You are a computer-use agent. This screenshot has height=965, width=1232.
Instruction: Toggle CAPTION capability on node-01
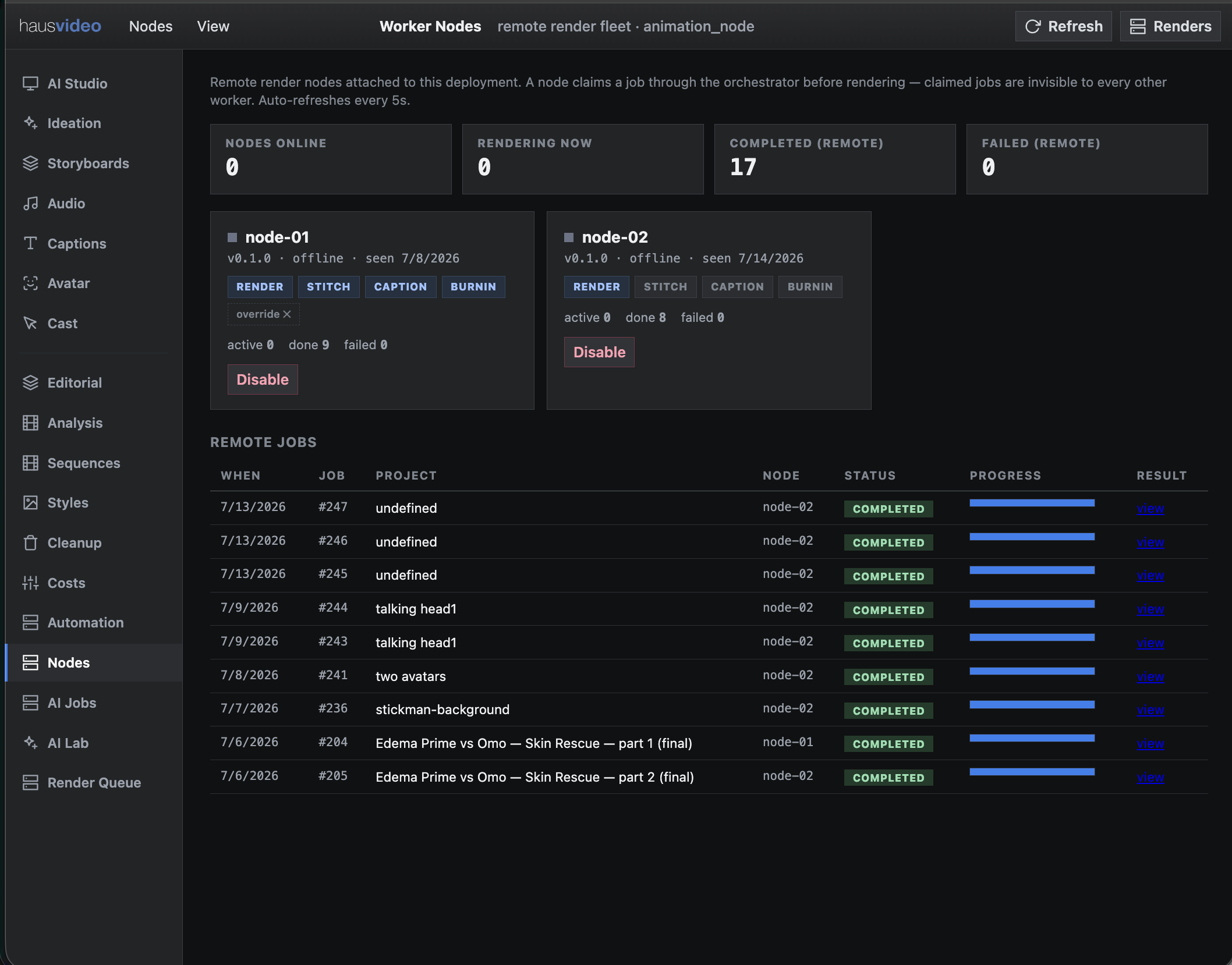(x=401, y=287)
